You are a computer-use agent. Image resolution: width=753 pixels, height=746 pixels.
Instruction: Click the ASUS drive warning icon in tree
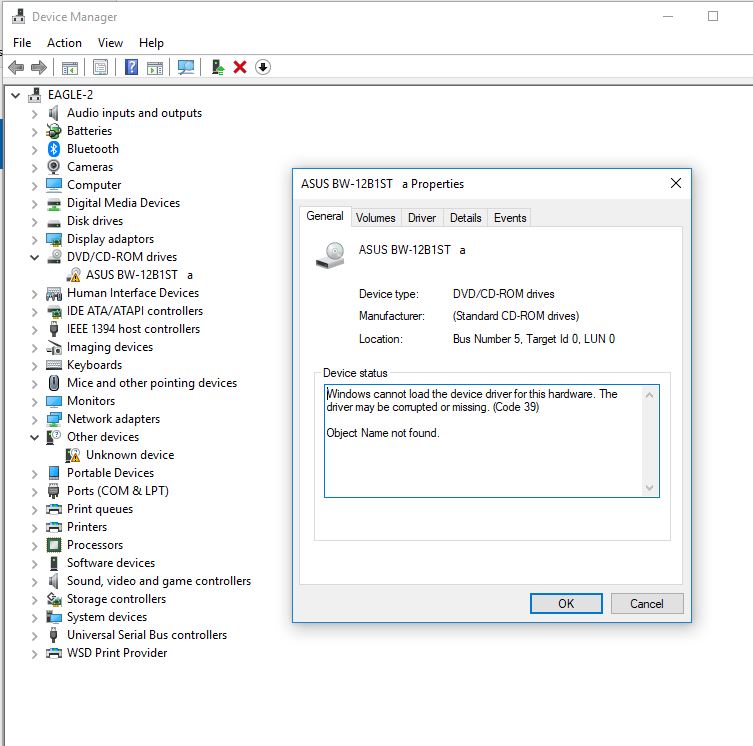pos(73,275)
